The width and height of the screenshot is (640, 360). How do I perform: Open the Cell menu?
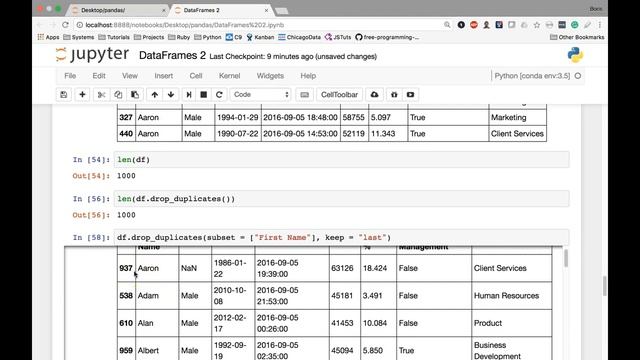(196, 76)
